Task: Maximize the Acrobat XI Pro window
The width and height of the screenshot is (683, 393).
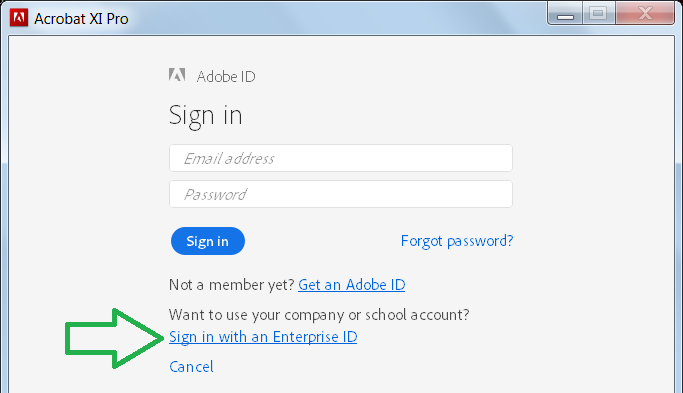Action: coord(598,13)
